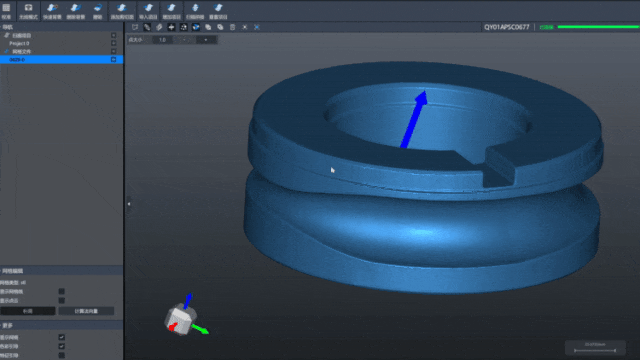Collapse the left panel using viewport edge arrow
Screen dimensions: 640x360
pyautogui.click(x=129, y=204)
